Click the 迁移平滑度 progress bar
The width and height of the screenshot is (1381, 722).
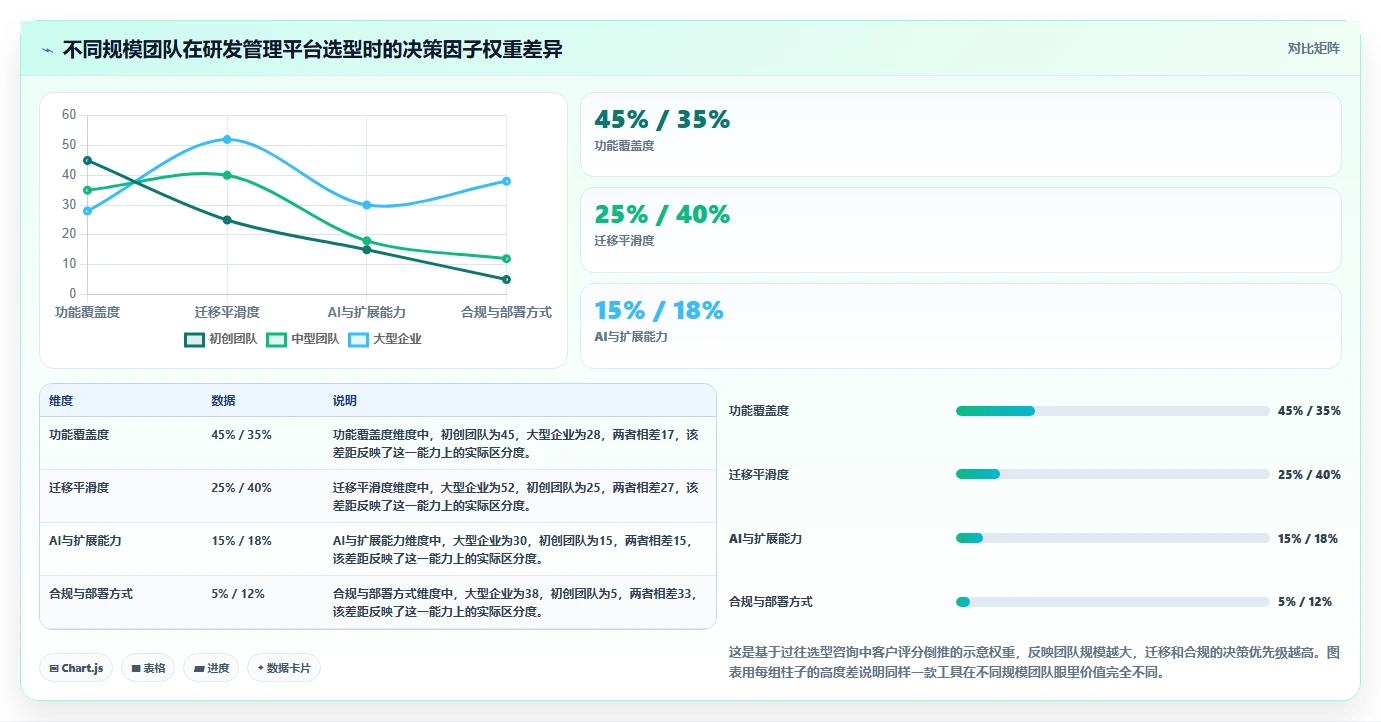1112,474
